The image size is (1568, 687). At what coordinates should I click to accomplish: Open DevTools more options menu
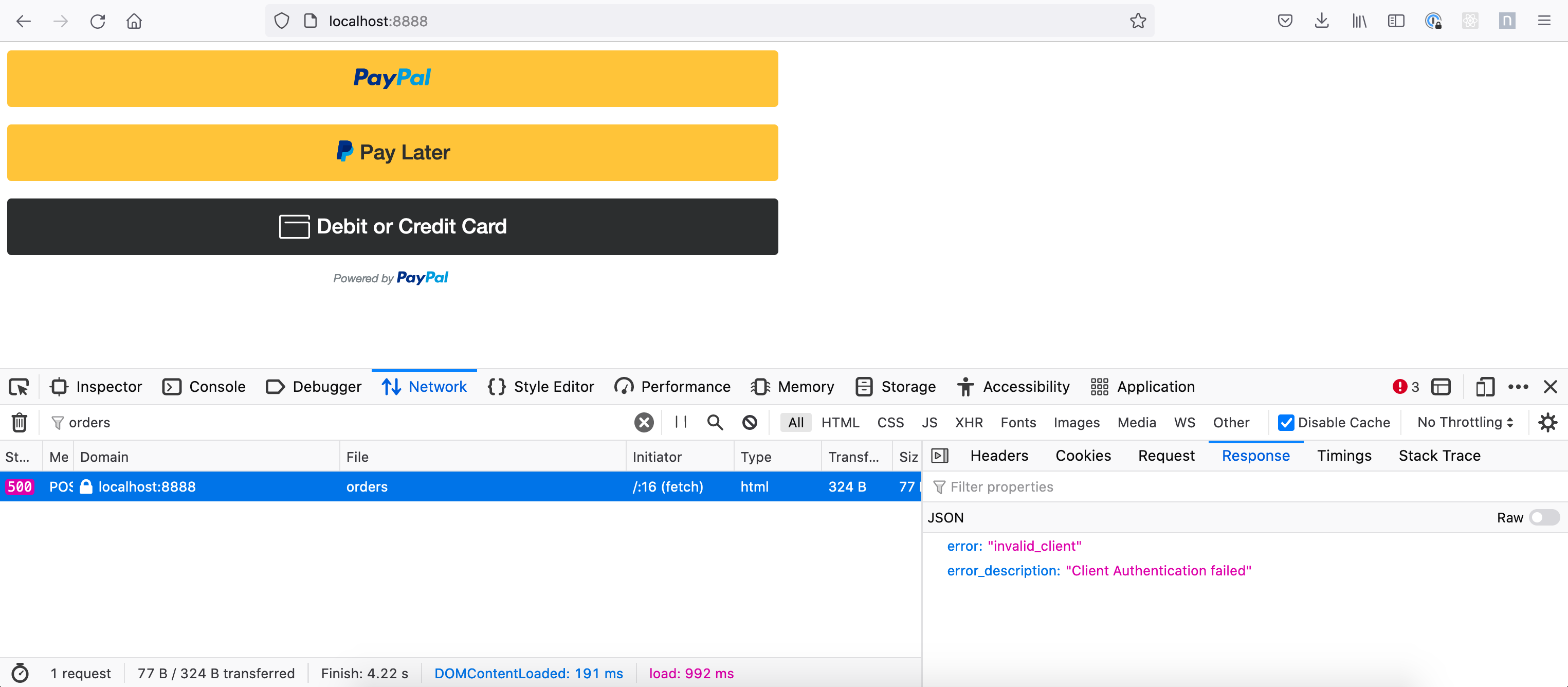[1518, 387]
